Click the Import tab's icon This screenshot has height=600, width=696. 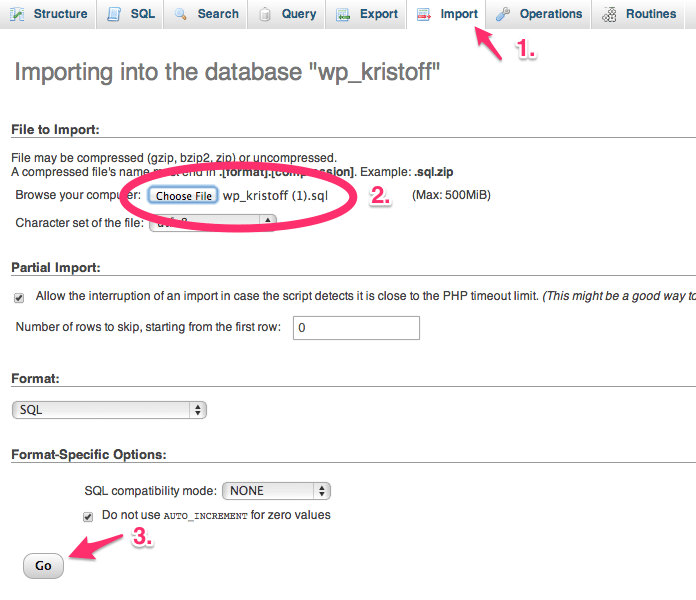(424, 14)
